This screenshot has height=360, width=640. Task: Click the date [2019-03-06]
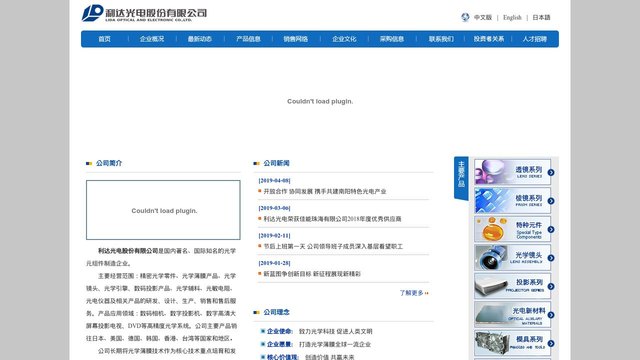[x=274, y=208]
